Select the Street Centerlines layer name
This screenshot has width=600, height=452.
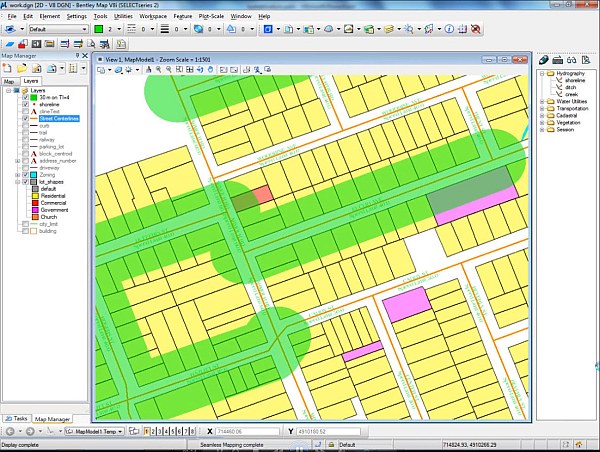tap(59, 117)
